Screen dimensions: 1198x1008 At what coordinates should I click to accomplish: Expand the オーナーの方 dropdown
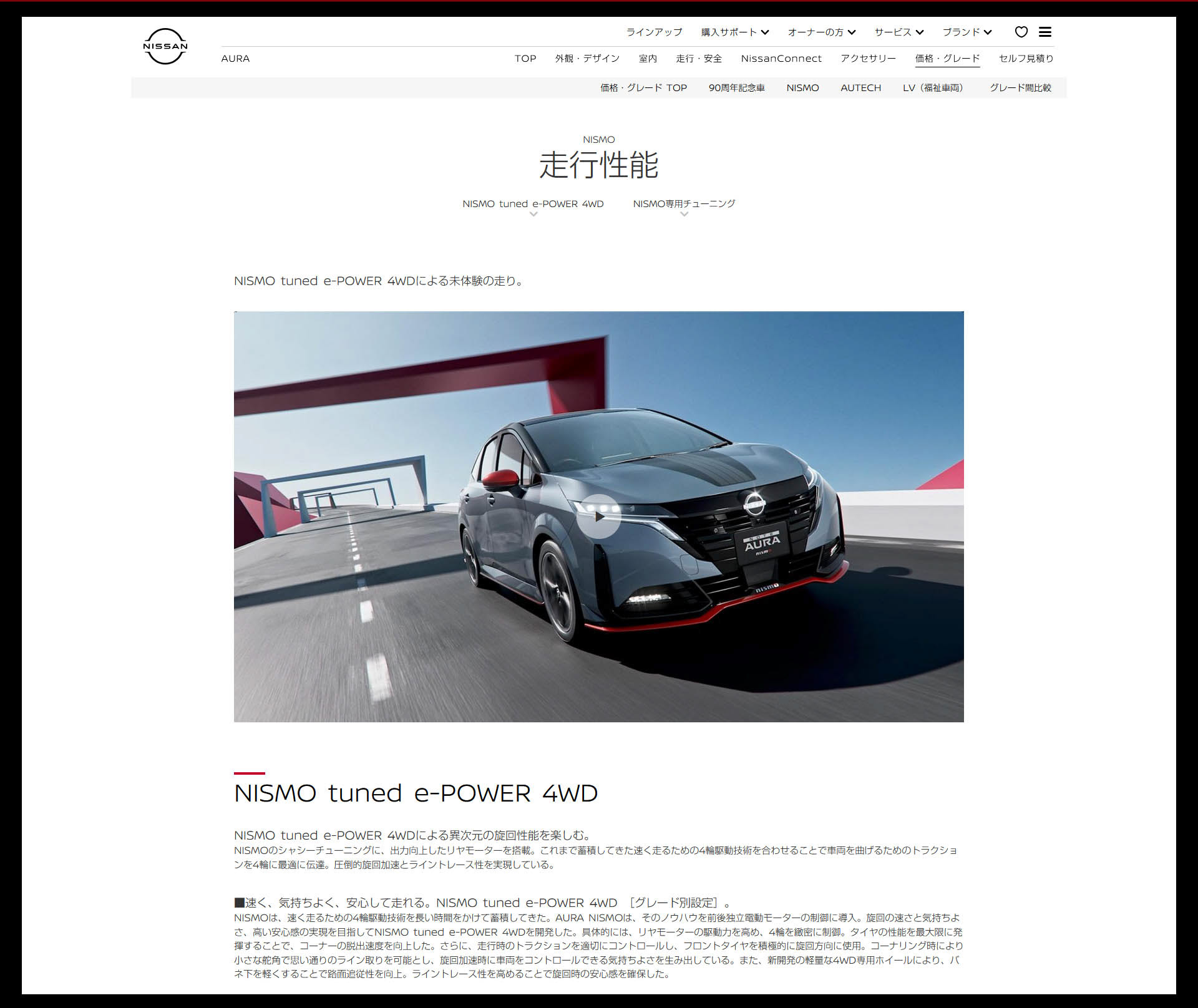click(x=821, y=32)
